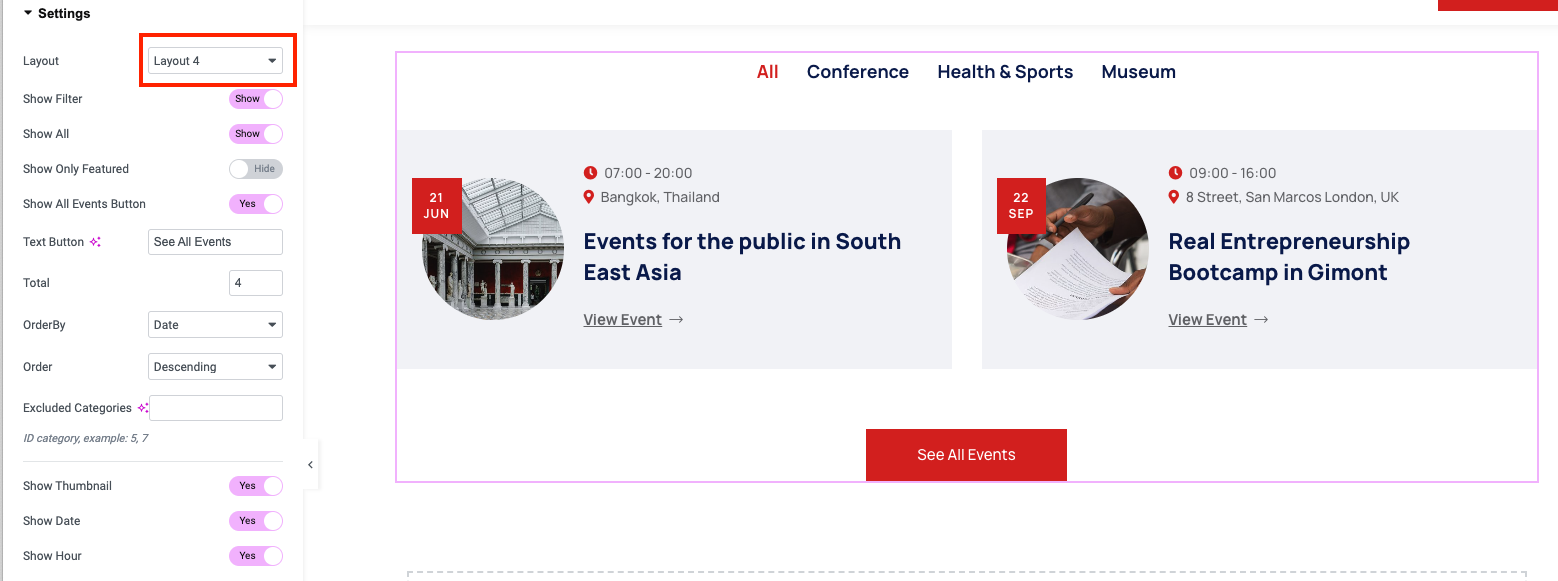Select the Health & Sports filter tab
This screenshot has width=1558, height=581.
pyautogui.click(x=1004, y=72)
